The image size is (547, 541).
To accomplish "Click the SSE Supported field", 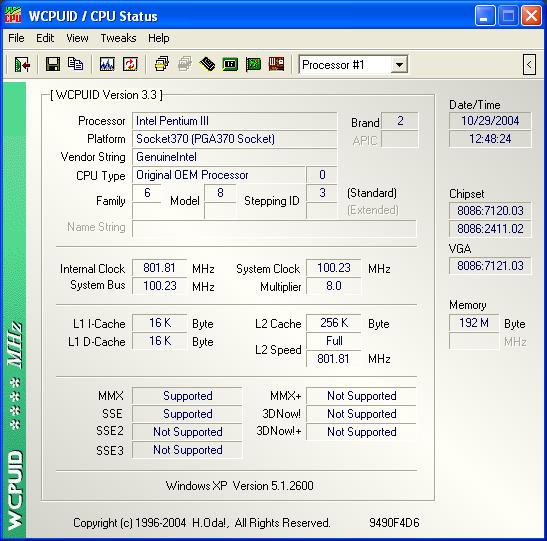I will click(187, 414).
